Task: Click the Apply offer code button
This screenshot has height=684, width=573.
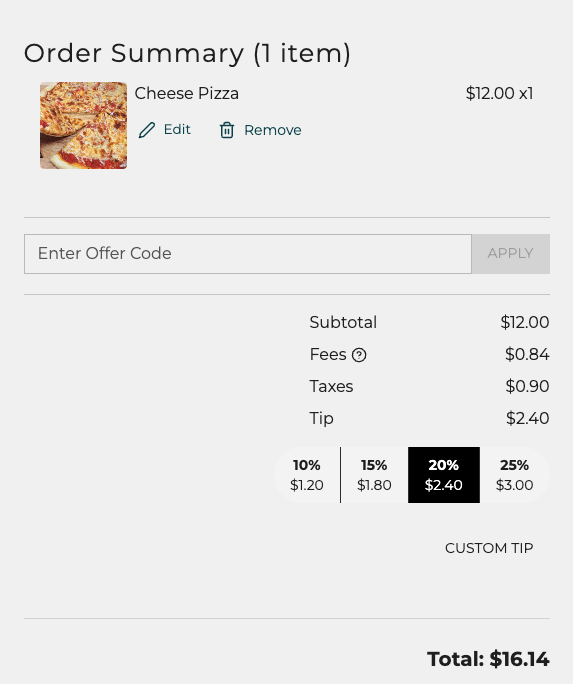Action: (x=511, y=254)
